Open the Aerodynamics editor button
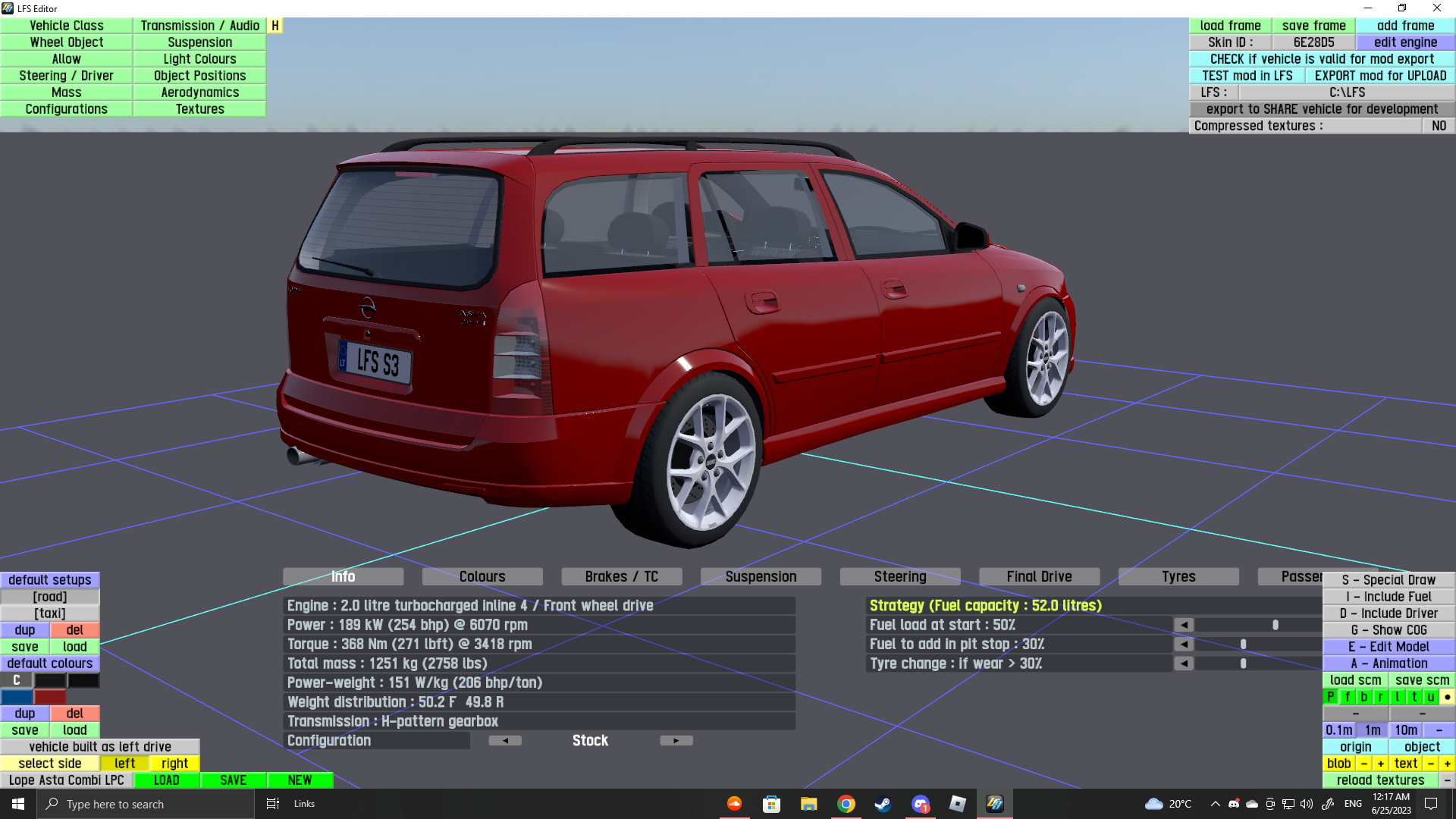 pos(199,93)
